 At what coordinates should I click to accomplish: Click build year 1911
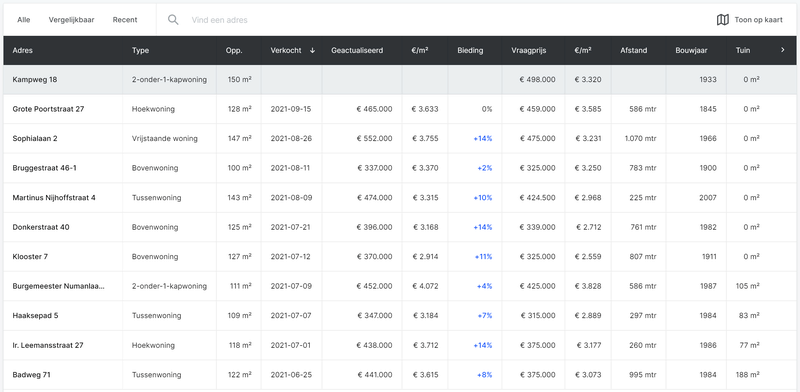tap(709, 257)
